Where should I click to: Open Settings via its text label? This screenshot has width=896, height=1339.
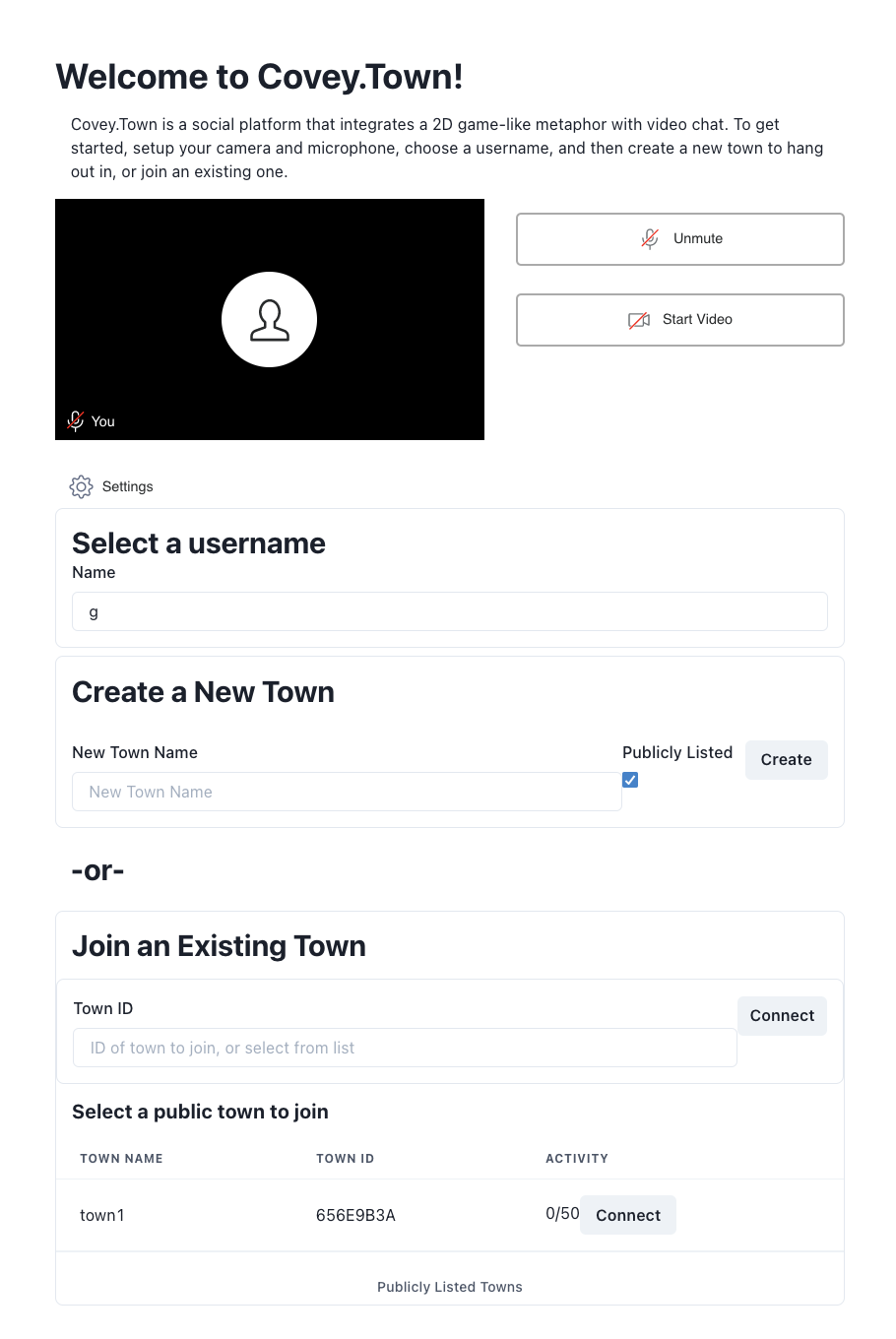click(128, 486)
